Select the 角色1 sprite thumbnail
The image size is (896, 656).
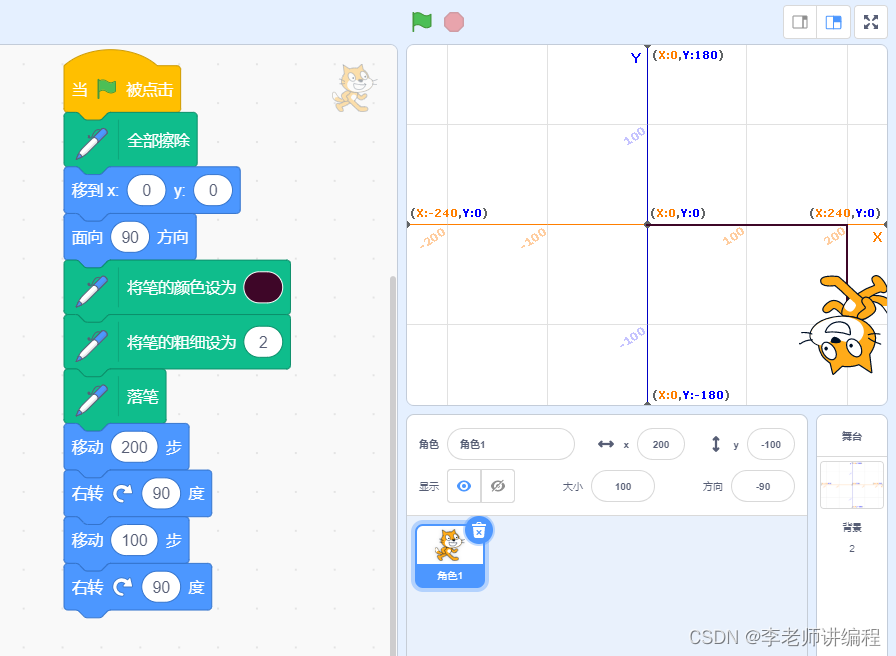(x=450, y=556)
